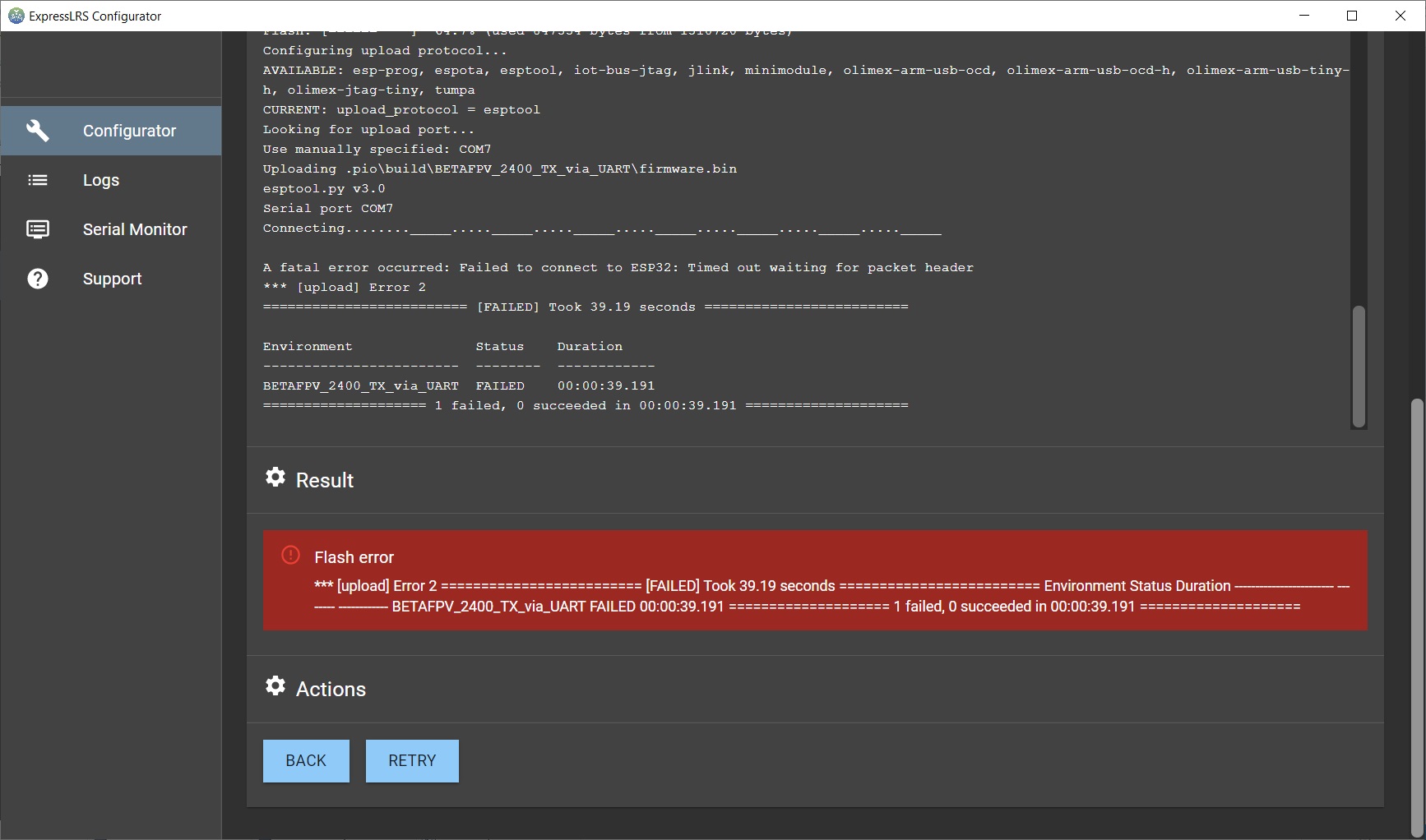Maximize the ExpressLRS Configurator window
This screenshot has width=1426, height=840.
click(x=1352, y=16)
